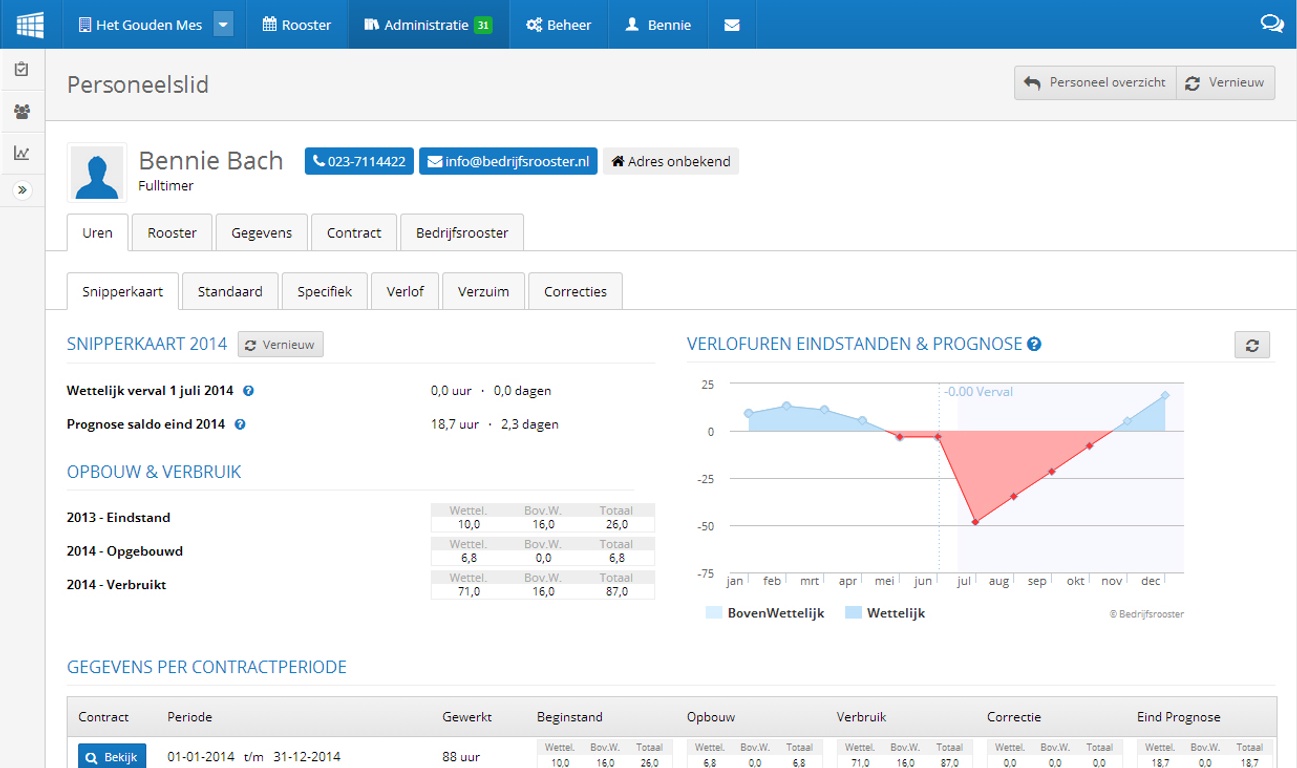Open the chat bubbles icon
This screenshot has width=1297, height=768.
[1271, 24]
